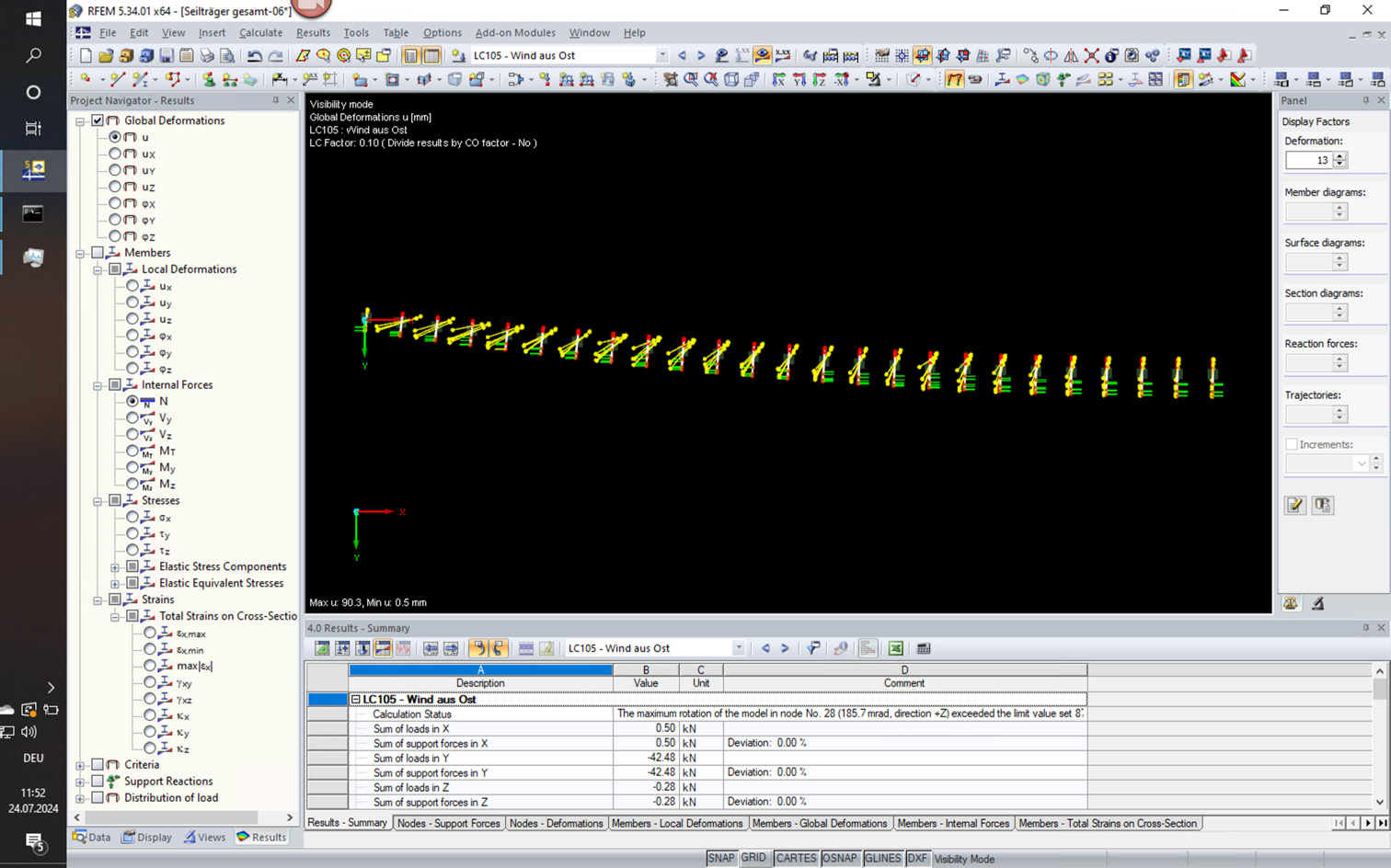The image size is (1391, 868).
Task: Collapse the Internal Forces tree node
Action: point(98,385)
